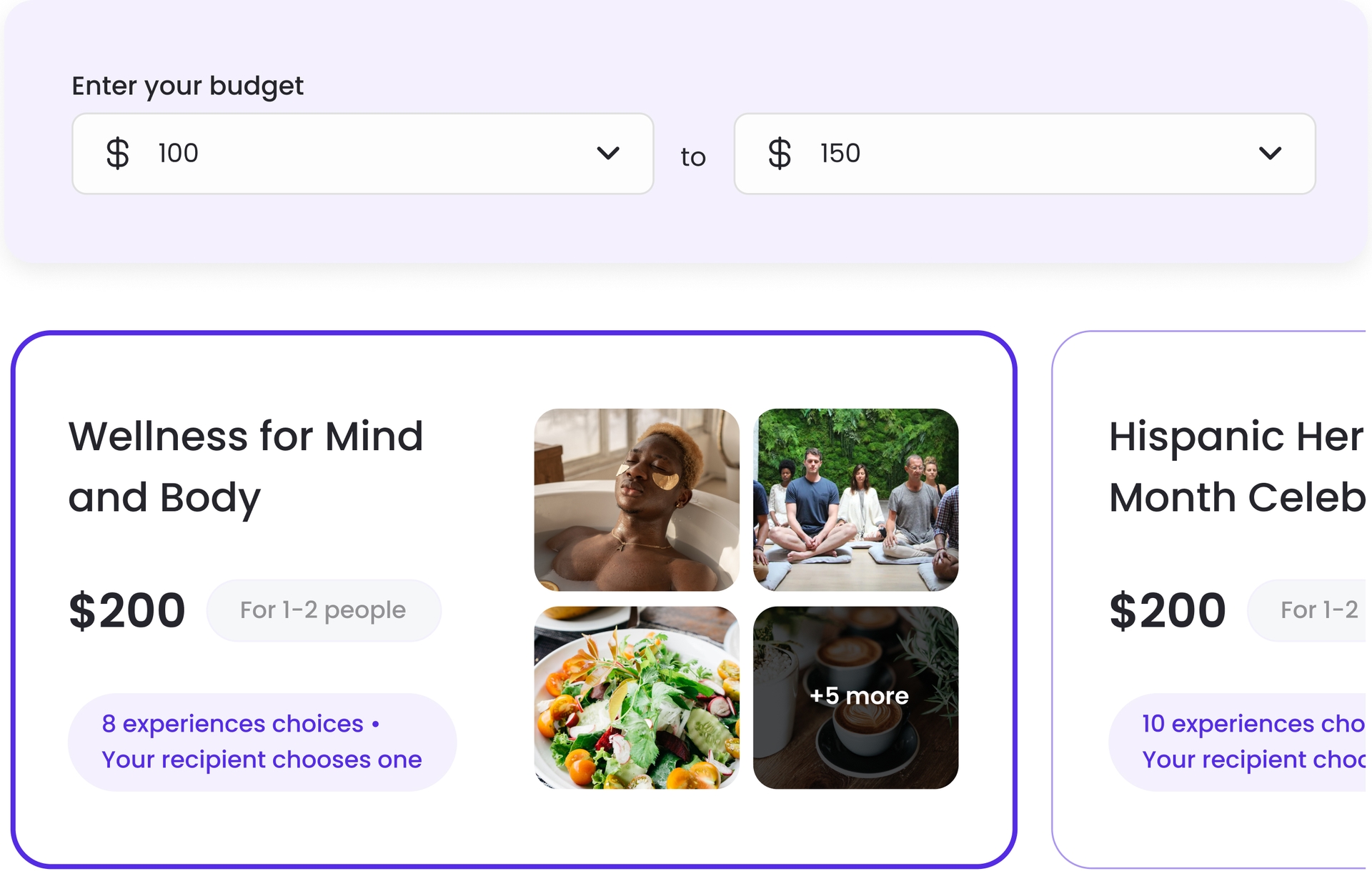Click dollar sign icon in minimum budget
The width and height of the screenshot is (1372, 871).
(x=117, y=153)
